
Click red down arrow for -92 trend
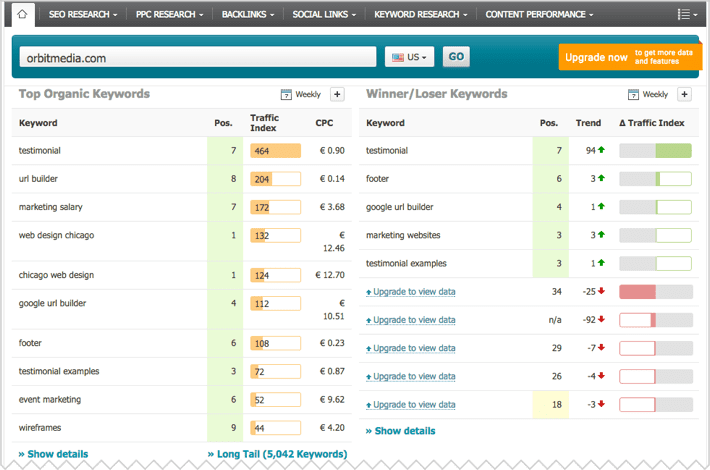pyautogui.click(x=601, y=319)
